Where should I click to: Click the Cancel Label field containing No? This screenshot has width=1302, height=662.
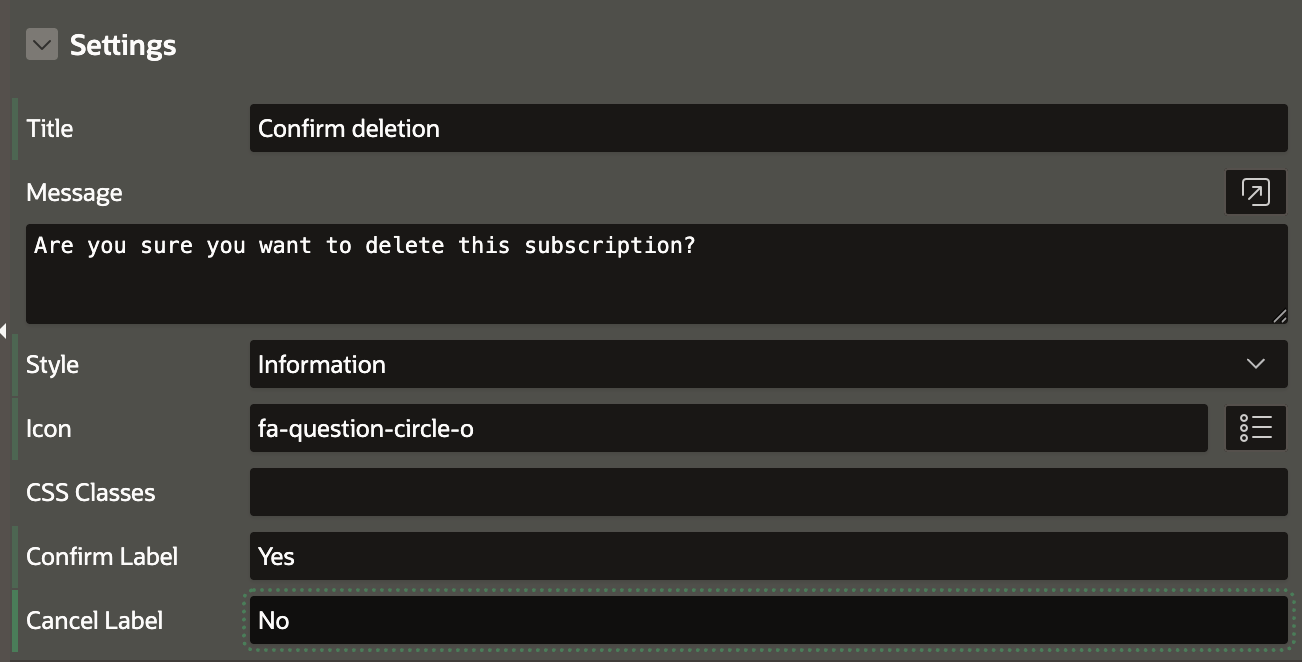pyautogui.click(x=768, y=620)
